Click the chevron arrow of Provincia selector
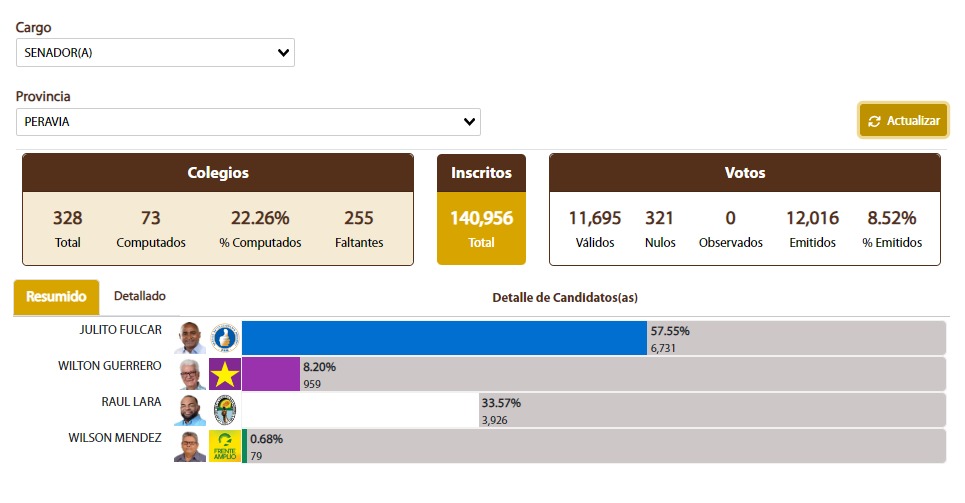The width and height of the screenshot is (965, 503). (469, 122)
